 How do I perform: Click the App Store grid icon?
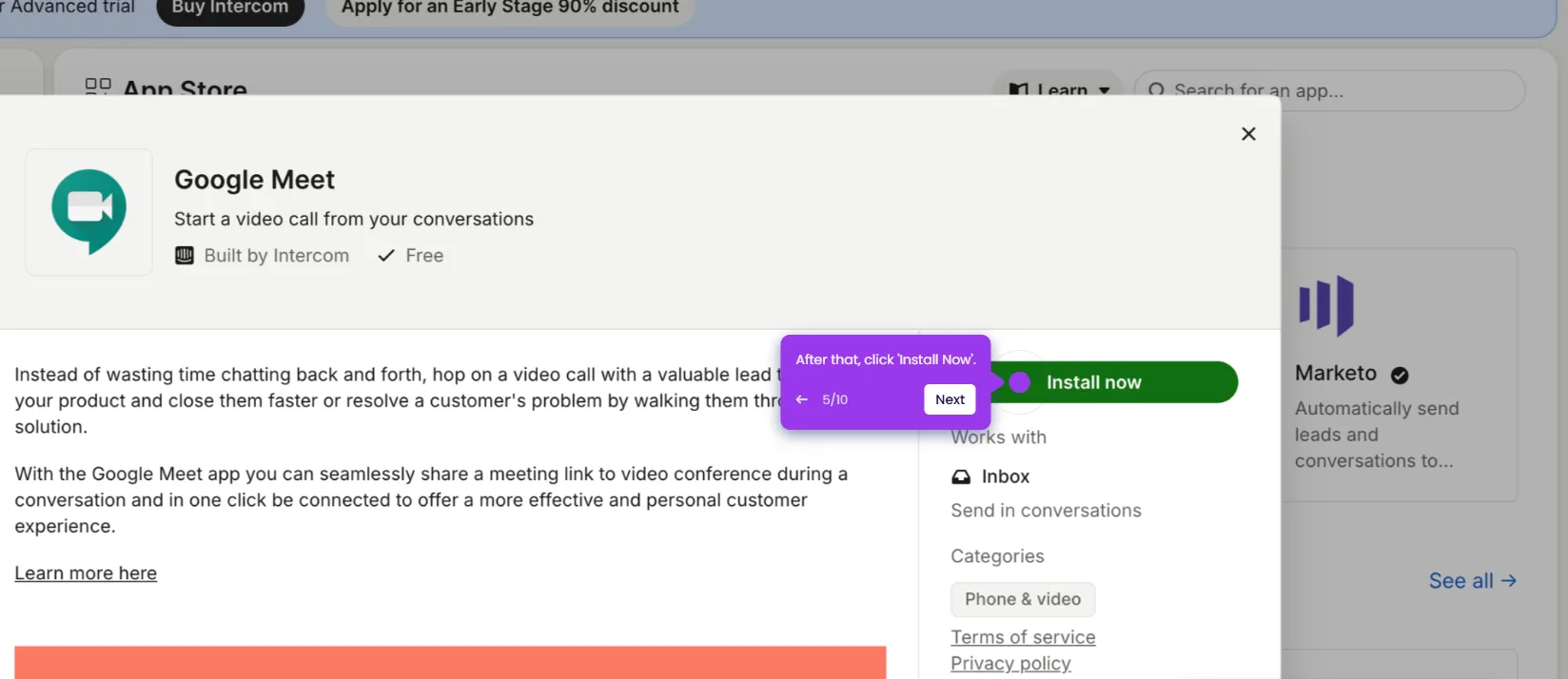pyautogui.click(x=98, y=87)
